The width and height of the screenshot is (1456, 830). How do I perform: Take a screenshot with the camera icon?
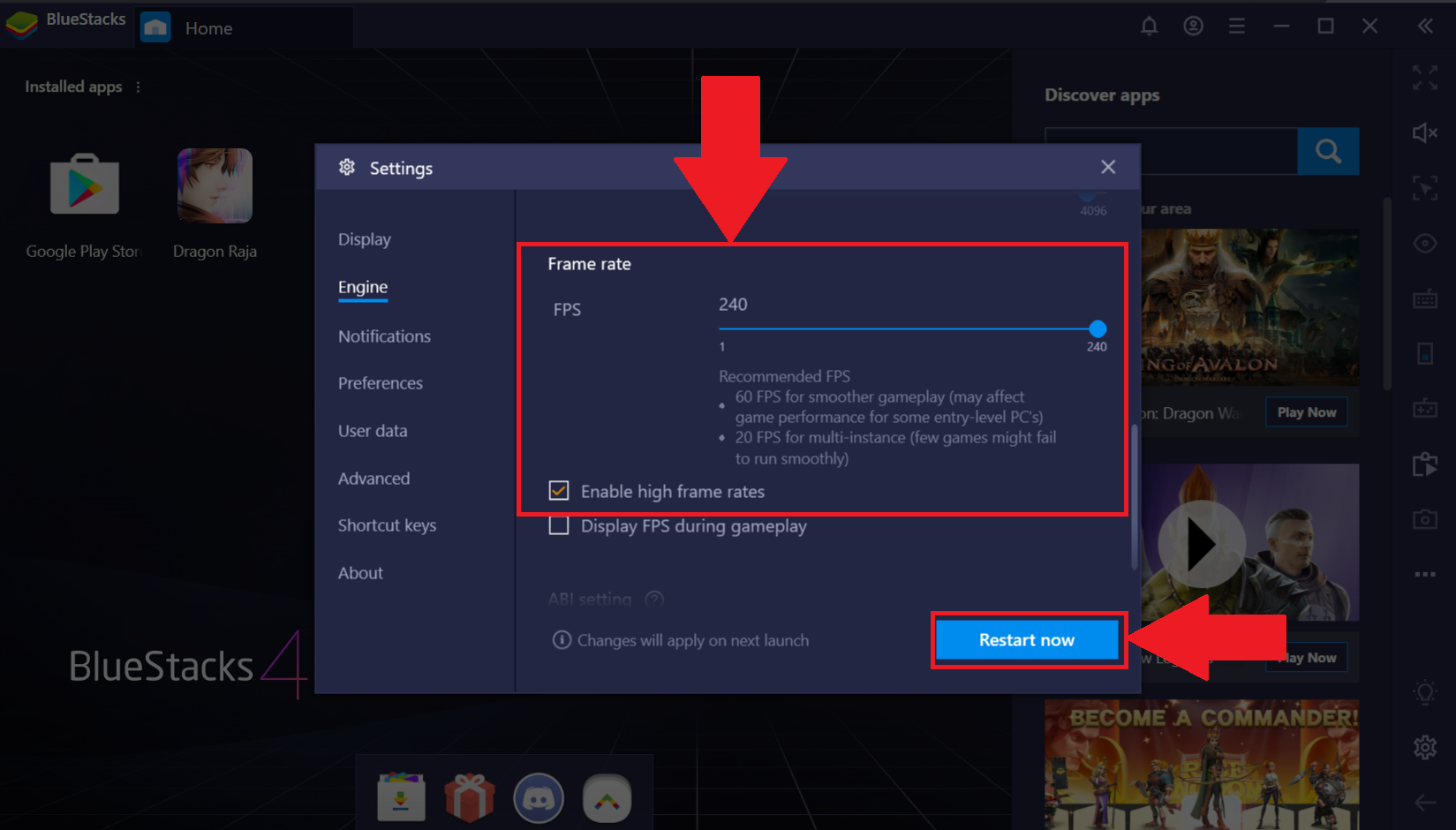(x=1425, y=519)
